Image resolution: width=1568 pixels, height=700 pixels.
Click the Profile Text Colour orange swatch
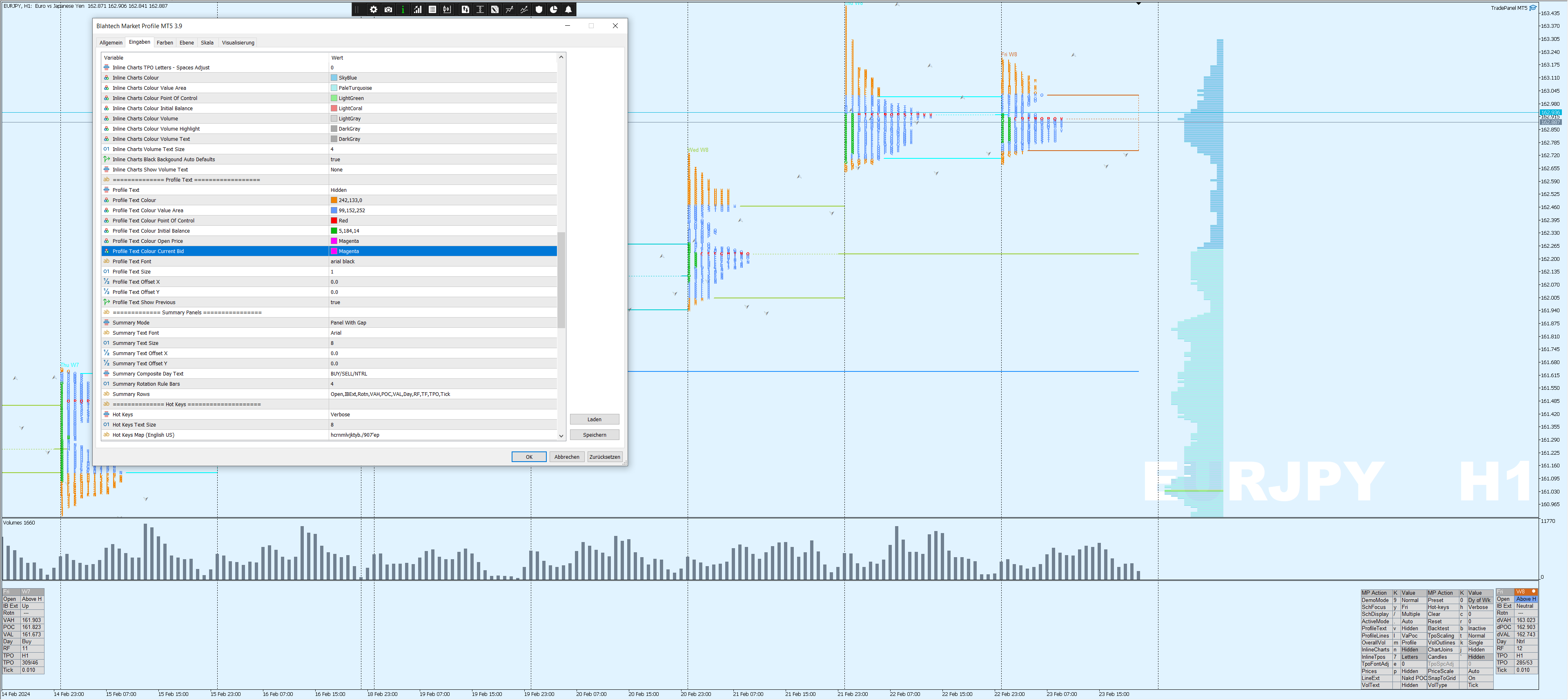tap(334, 200)
